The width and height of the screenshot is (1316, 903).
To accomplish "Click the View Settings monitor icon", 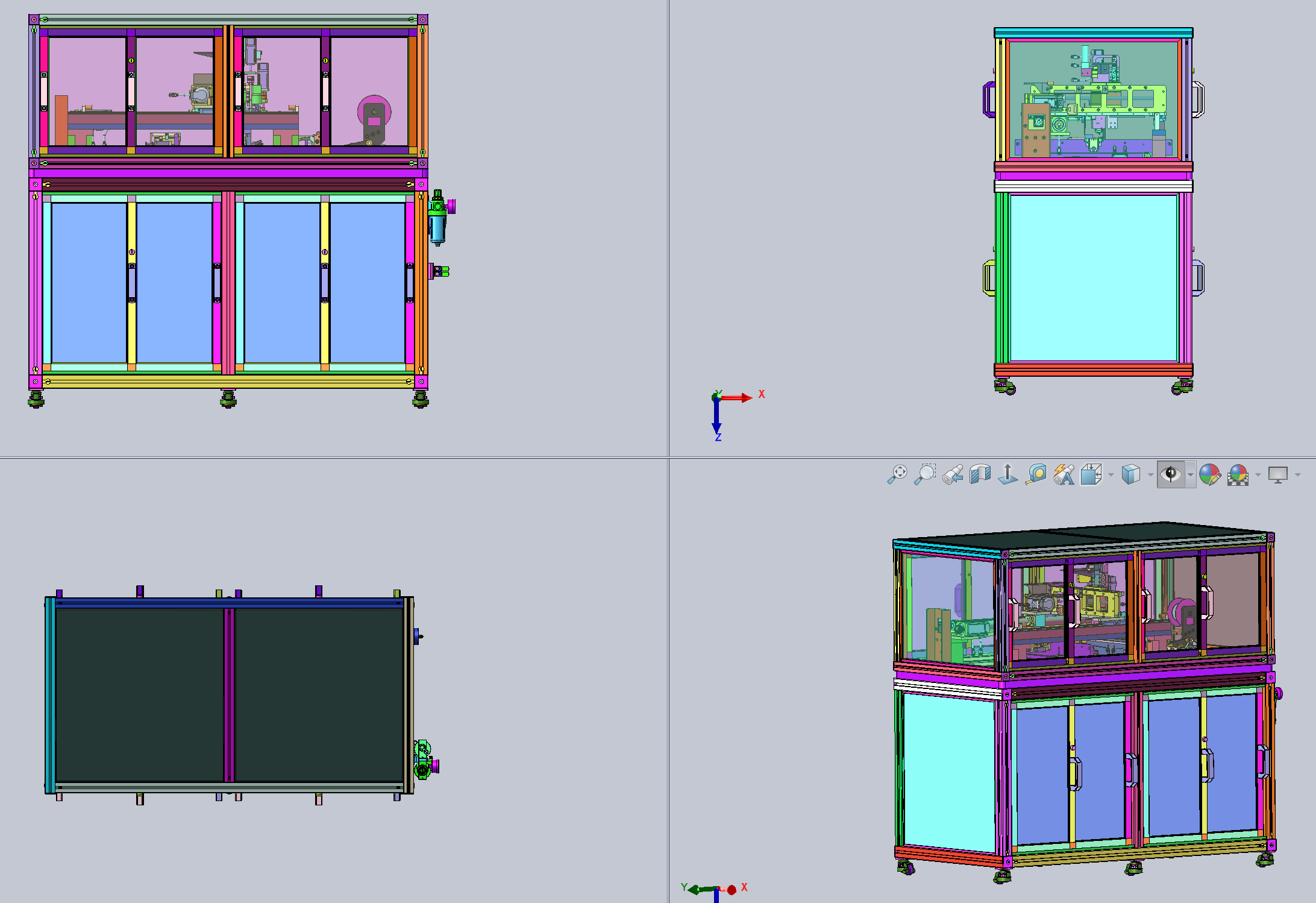I will [1277, 474].
